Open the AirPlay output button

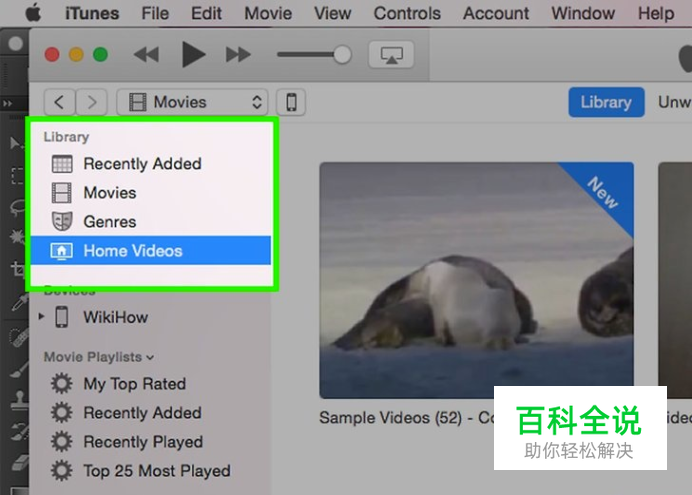coord(391,55)
